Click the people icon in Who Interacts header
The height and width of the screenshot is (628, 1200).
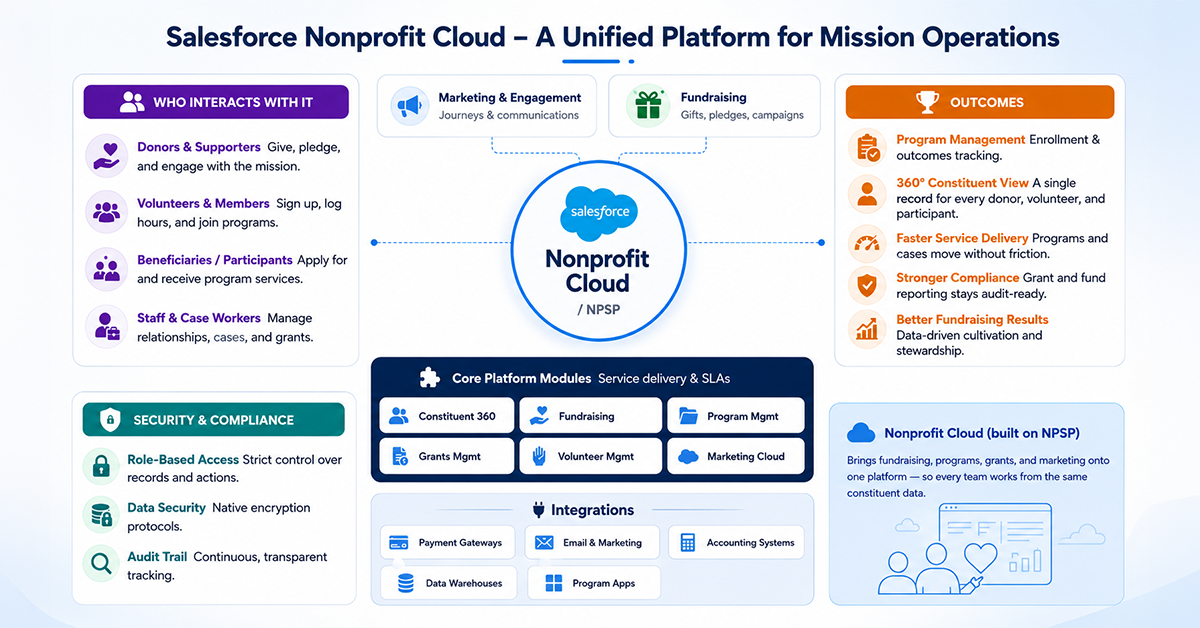click(132, 102)
